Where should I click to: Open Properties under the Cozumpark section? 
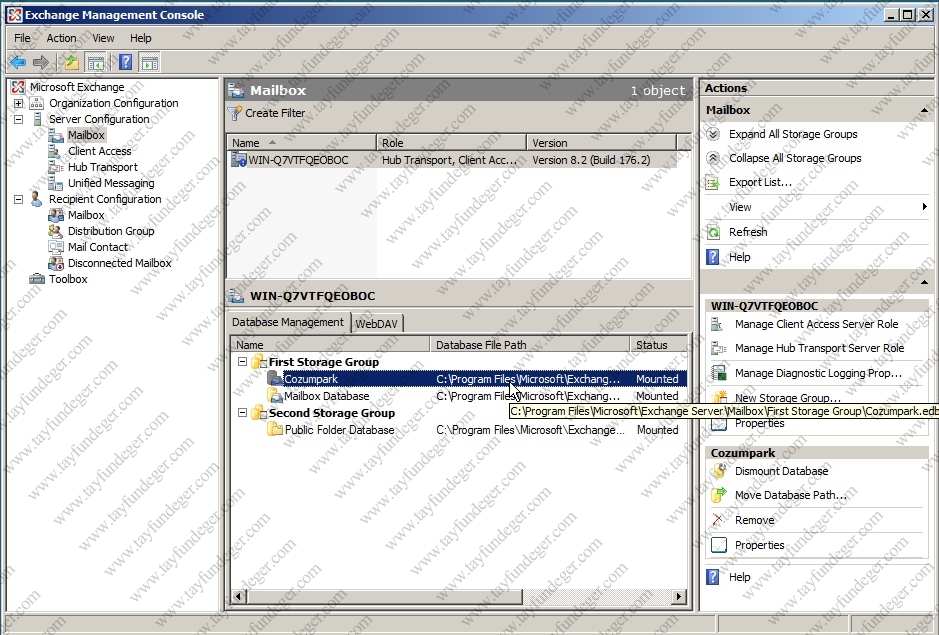(x=759, y=545)
